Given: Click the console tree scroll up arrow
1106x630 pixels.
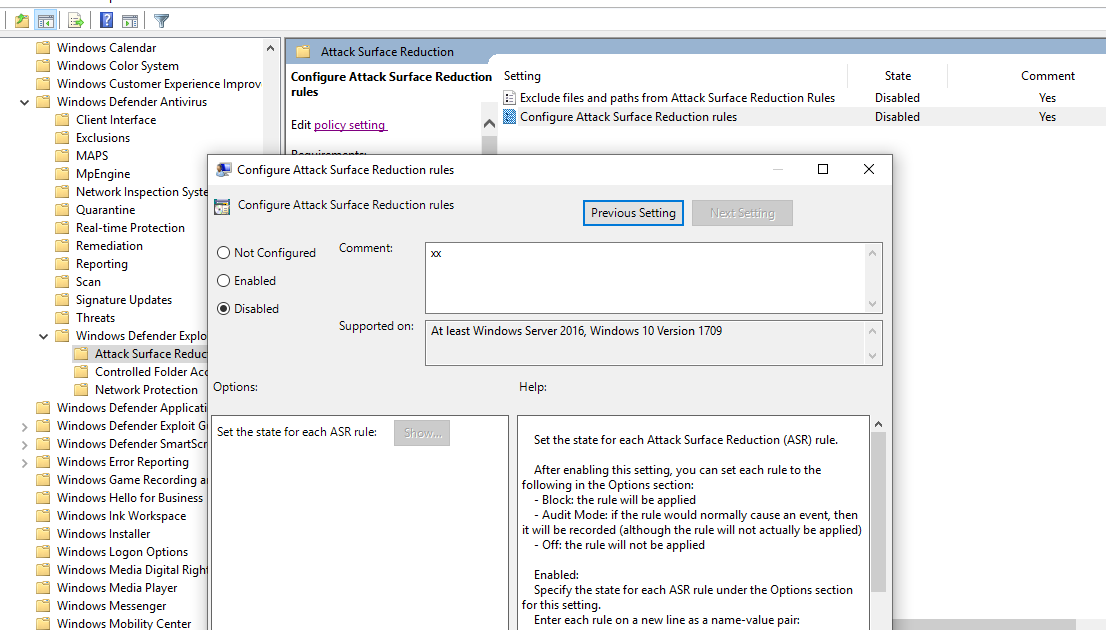Looking at the screenshot, I should tap(270, 49).
